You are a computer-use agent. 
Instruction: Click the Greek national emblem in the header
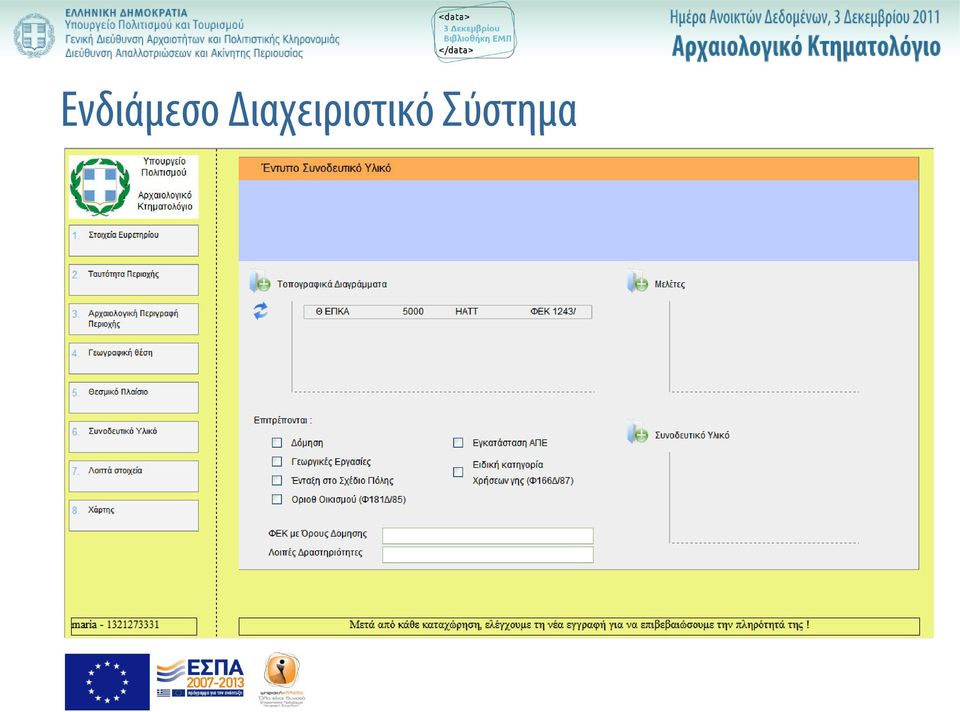click(34, 35)
